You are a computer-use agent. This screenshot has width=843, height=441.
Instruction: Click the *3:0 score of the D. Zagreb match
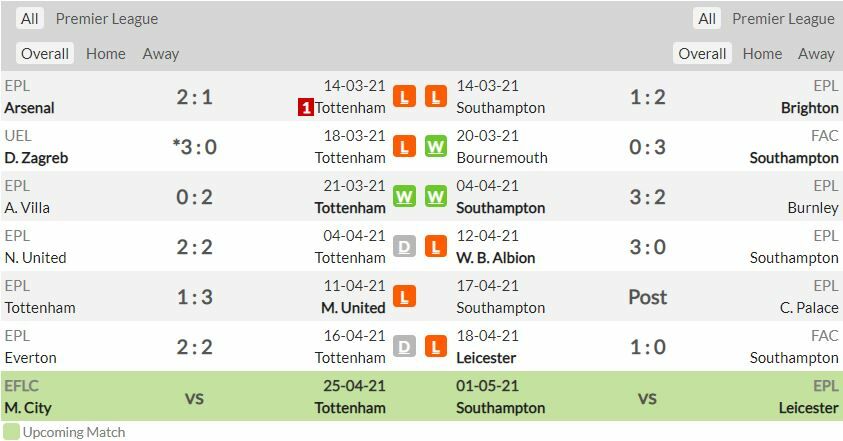[x=194, y=147]
